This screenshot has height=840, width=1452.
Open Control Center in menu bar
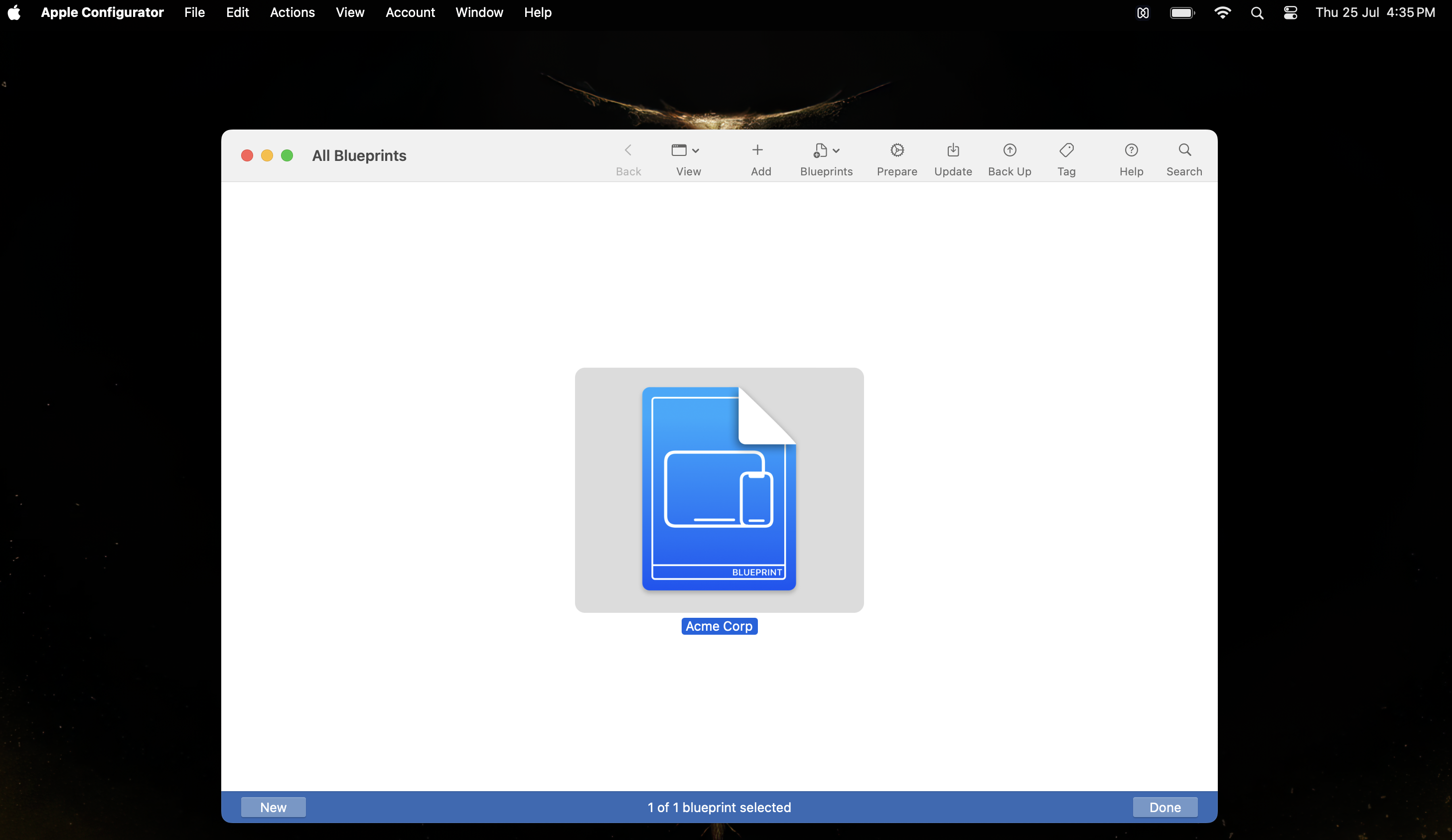pyautogui.click(x=1290, y=12)
